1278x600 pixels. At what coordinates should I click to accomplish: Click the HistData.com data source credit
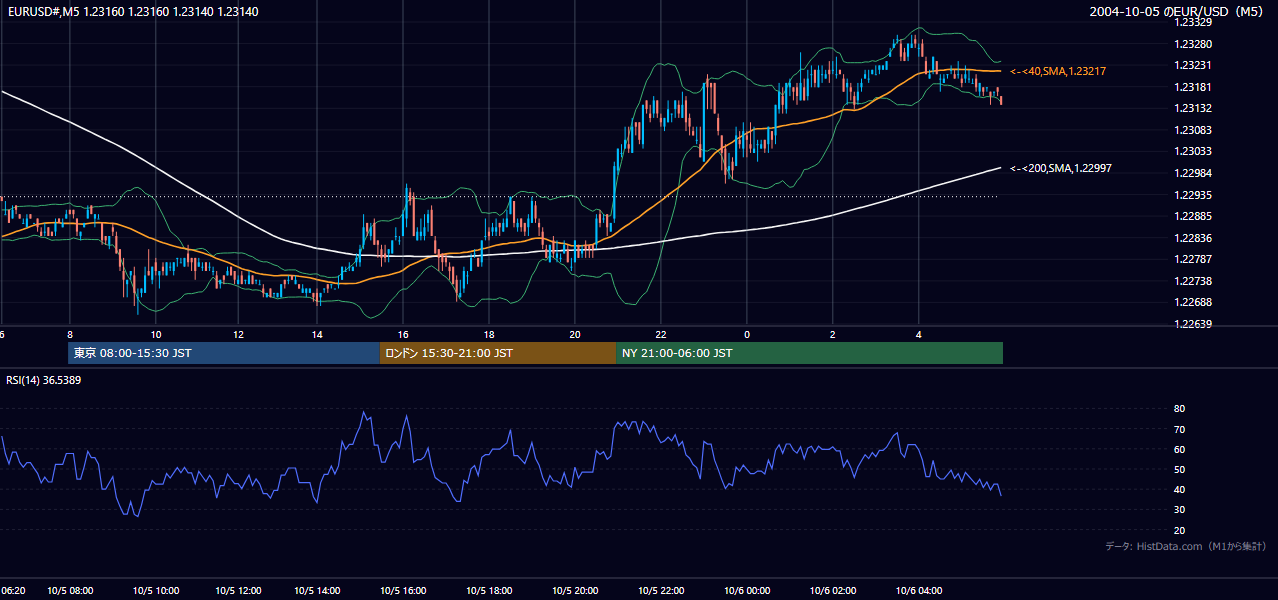coord(1186,546)
